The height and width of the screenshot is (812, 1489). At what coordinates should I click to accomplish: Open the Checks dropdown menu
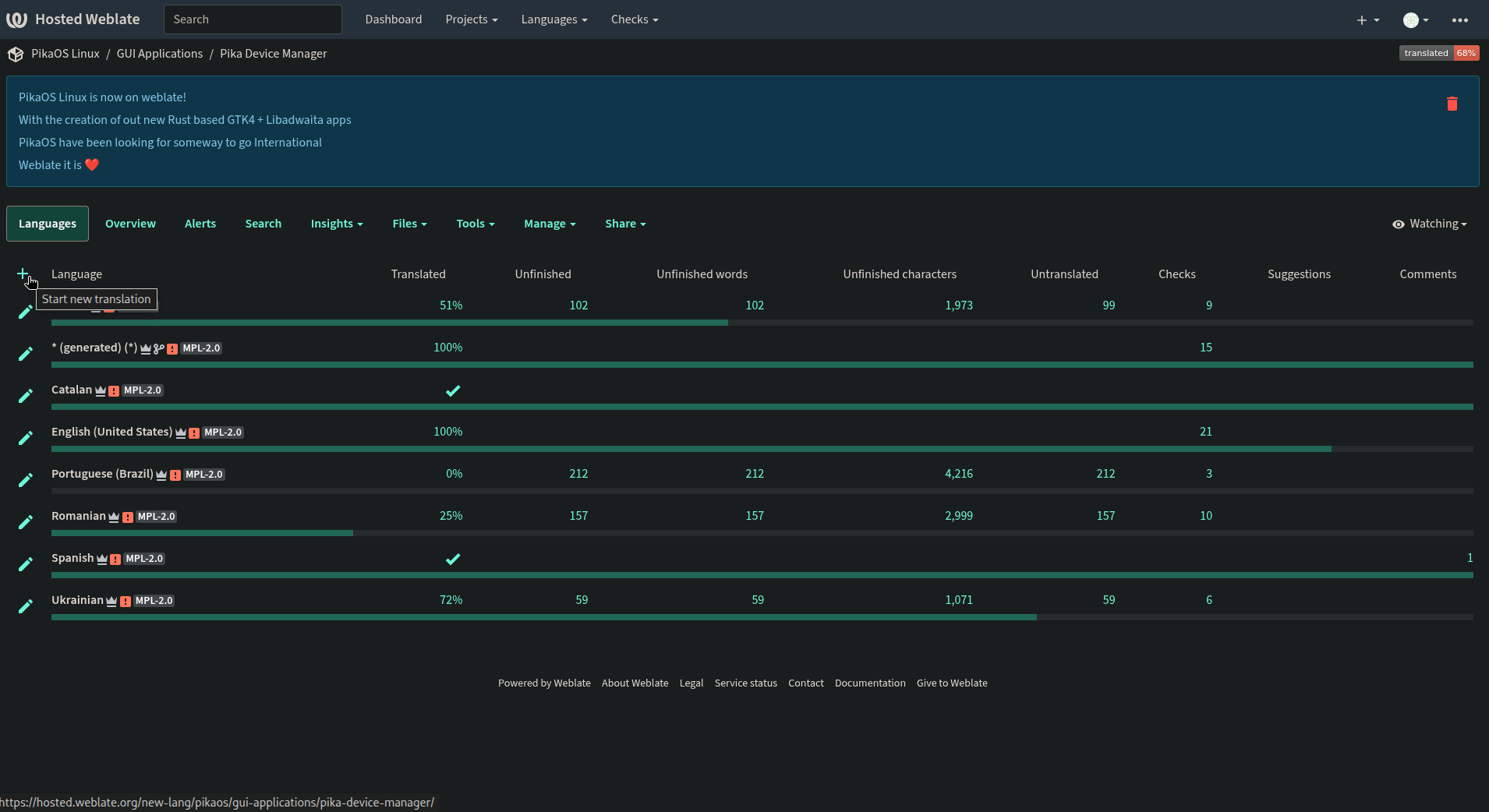635,19
